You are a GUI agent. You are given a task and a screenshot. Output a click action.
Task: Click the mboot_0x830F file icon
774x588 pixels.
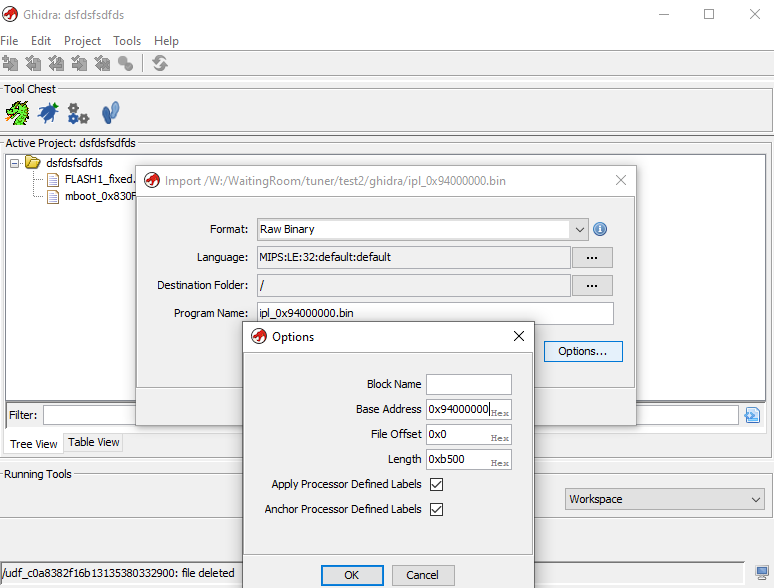click(53, 197)
